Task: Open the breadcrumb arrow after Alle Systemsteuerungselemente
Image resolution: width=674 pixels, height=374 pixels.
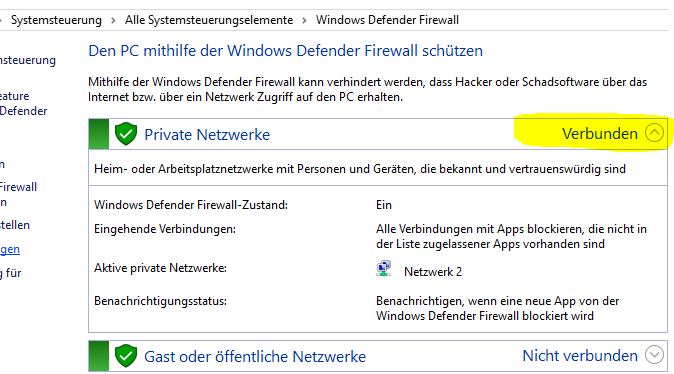Action: (304, 20)
